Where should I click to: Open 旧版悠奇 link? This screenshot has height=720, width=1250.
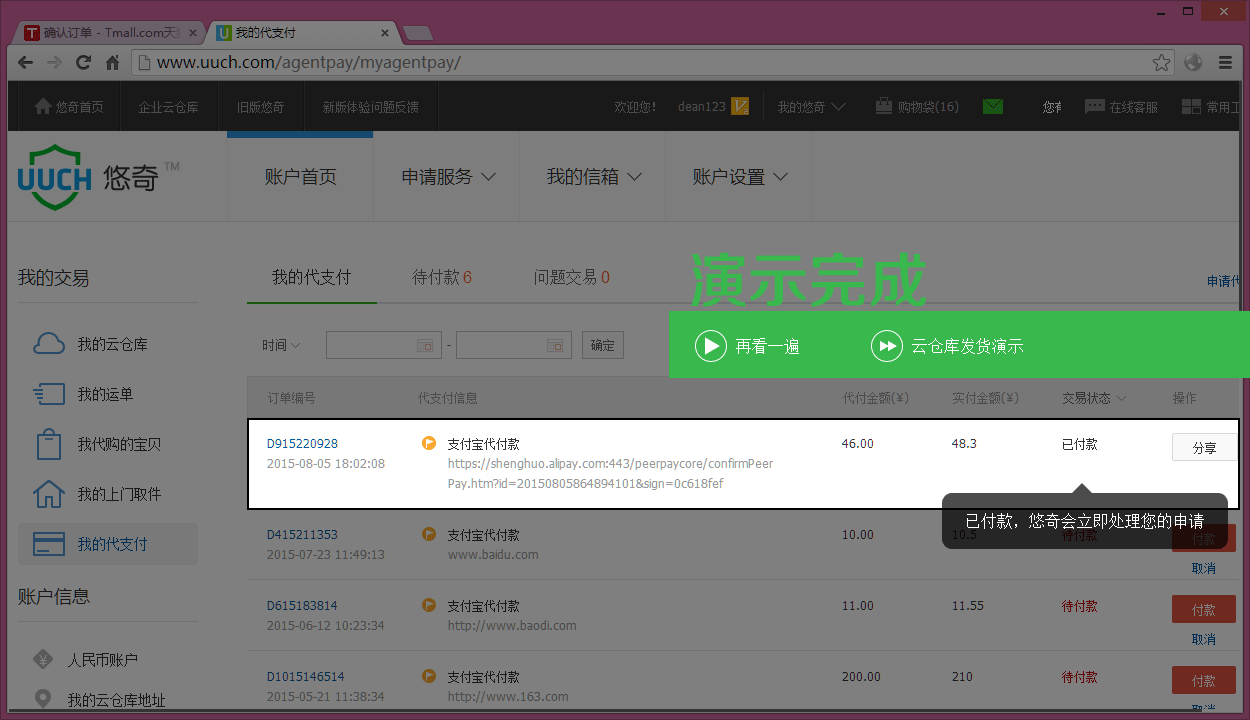(260, 107)
